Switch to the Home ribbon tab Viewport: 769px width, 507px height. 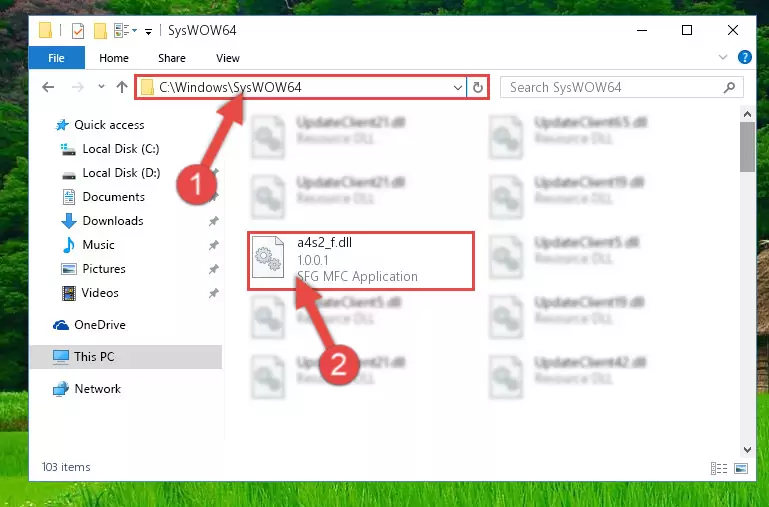(114, 58)
